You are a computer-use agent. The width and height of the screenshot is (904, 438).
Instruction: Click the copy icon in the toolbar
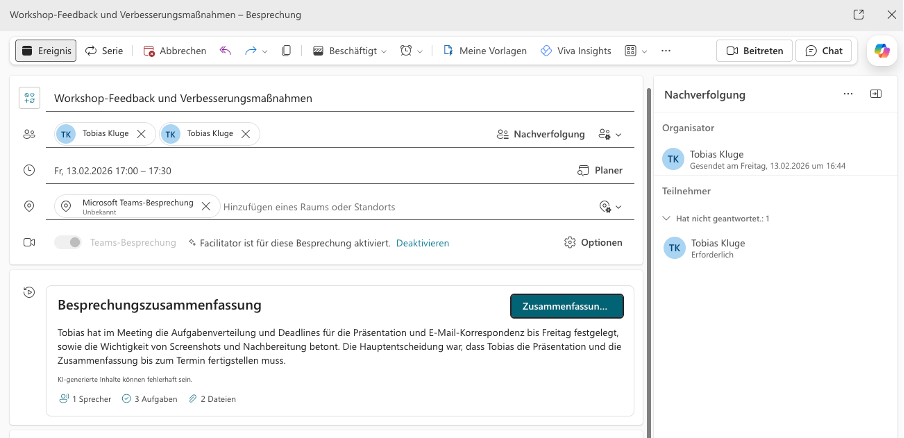coord(287,51)
